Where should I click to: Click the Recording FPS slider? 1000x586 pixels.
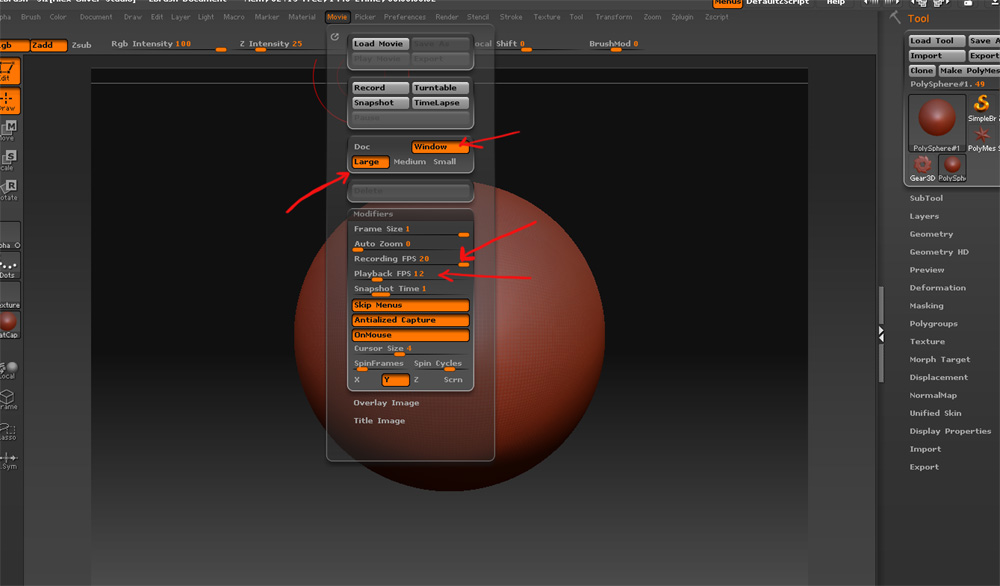pos(411,260)
